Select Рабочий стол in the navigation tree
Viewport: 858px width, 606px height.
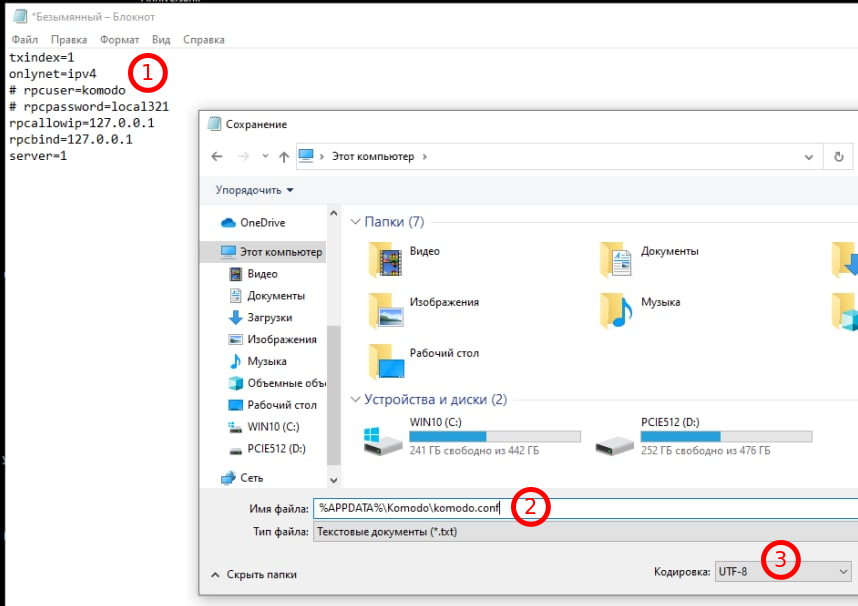[x=282, y=405]
